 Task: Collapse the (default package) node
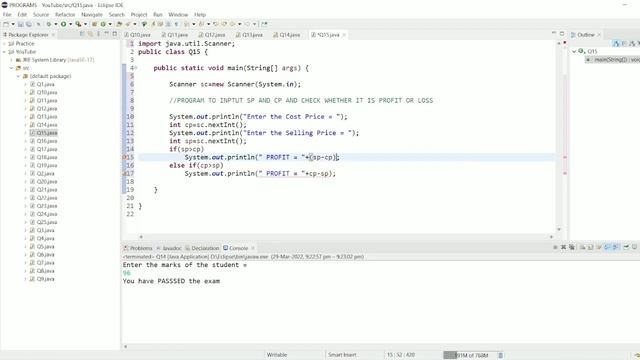(x=18, y=76)
